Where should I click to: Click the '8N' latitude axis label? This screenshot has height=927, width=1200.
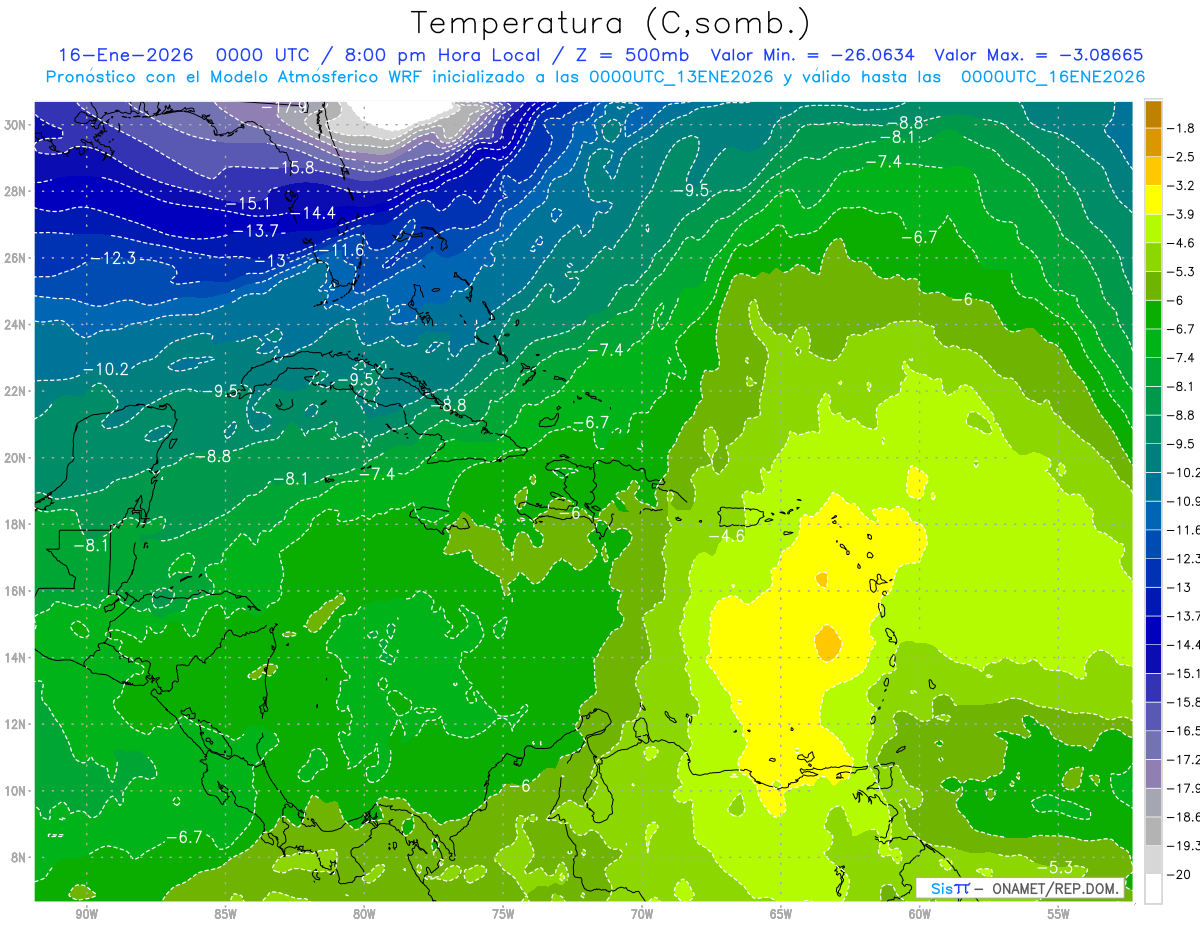pyautogui.click(x=20, y=858)
